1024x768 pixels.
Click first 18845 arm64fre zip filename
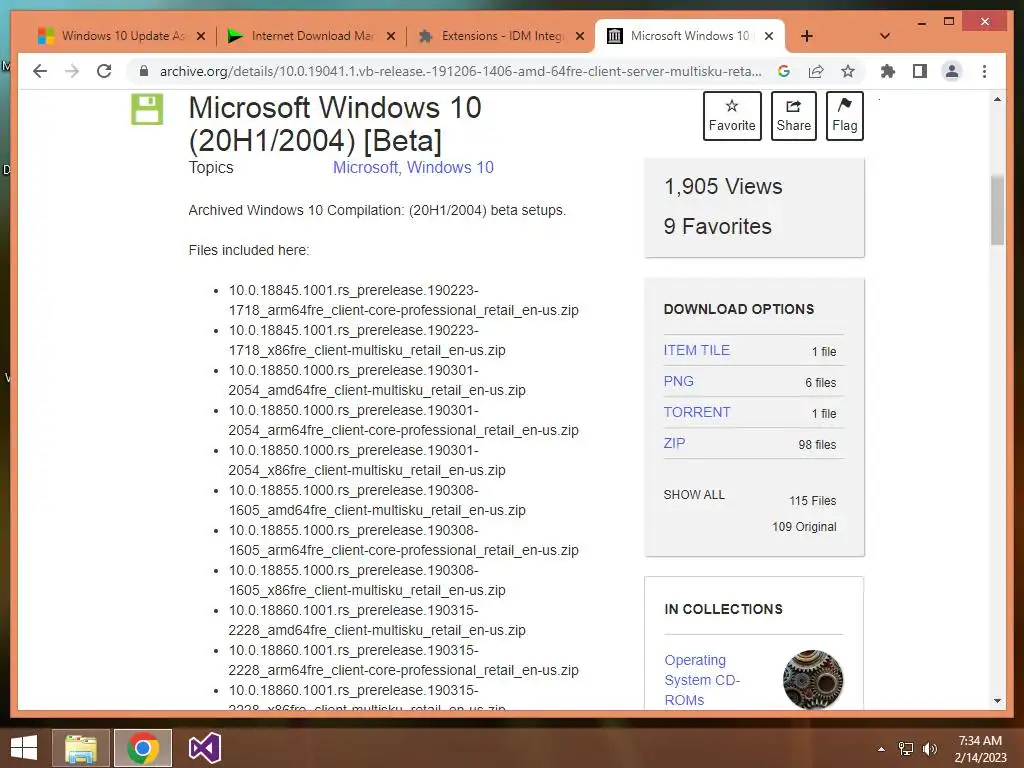(404, 300)
